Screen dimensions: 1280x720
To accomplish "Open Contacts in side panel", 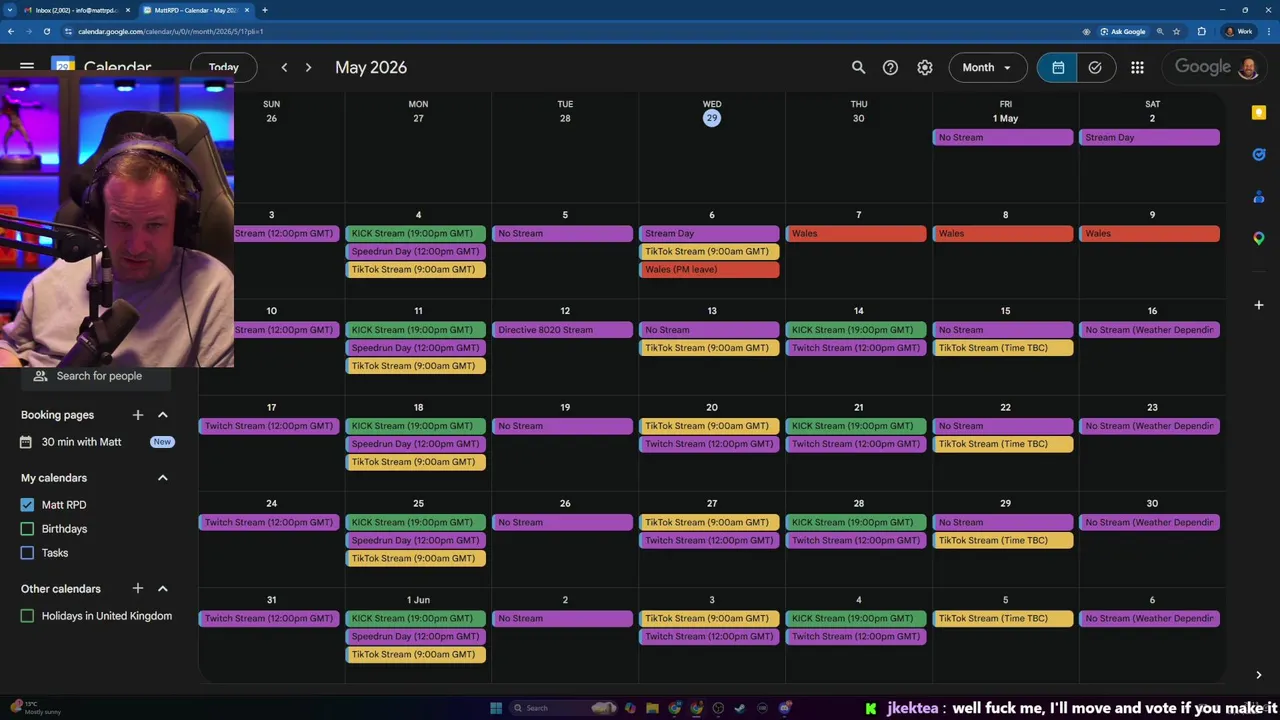I will tap(1259, 197).
